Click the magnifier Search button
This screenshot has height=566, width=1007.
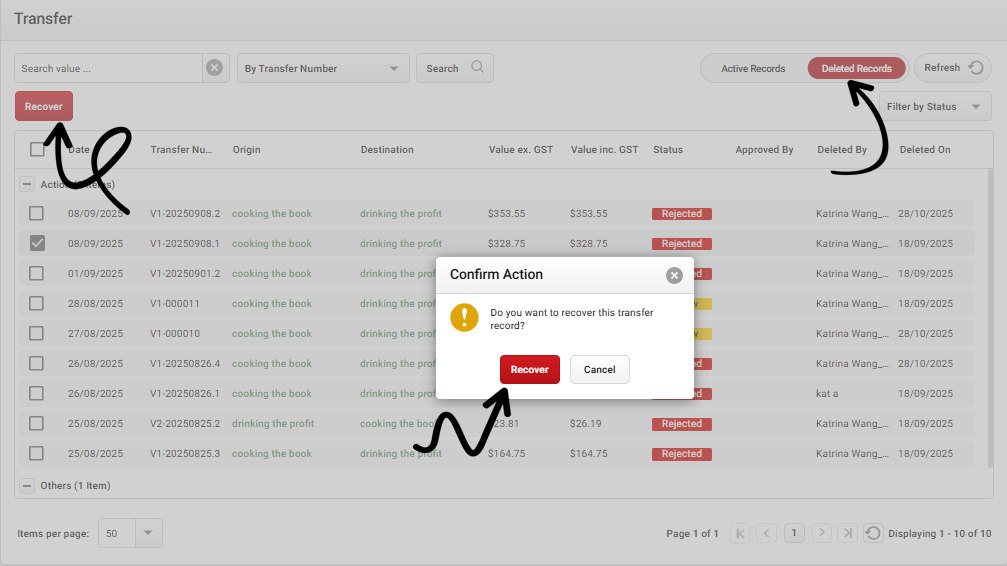click(455, 68)
